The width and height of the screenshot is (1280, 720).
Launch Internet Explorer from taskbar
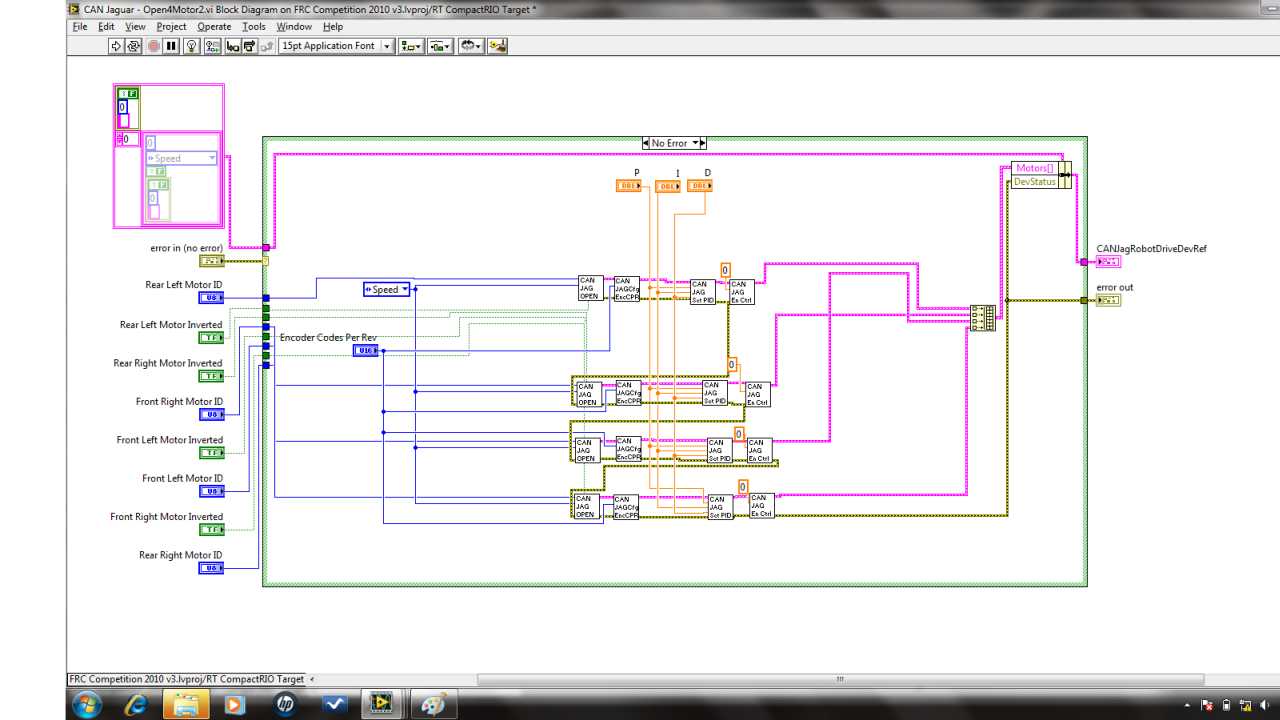136,704
